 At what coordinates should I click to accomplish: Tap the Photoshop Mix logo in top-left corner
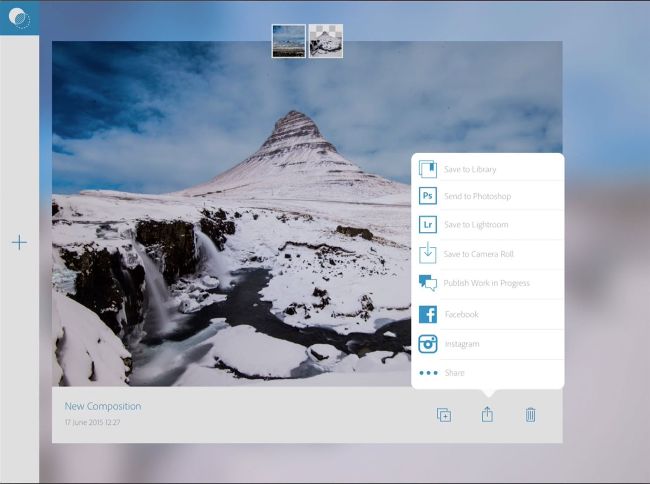[x=19, y=18]
